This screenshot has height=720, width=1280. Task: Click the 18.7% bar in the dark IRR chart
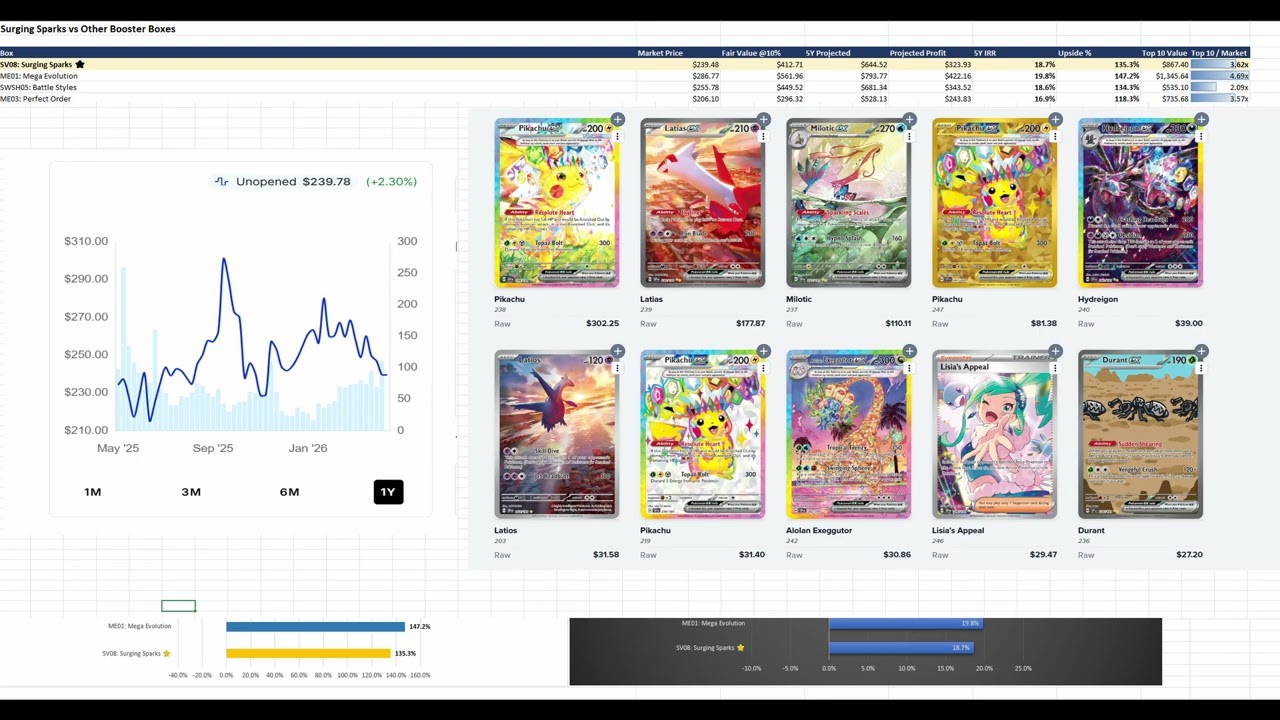click(901, 648)
